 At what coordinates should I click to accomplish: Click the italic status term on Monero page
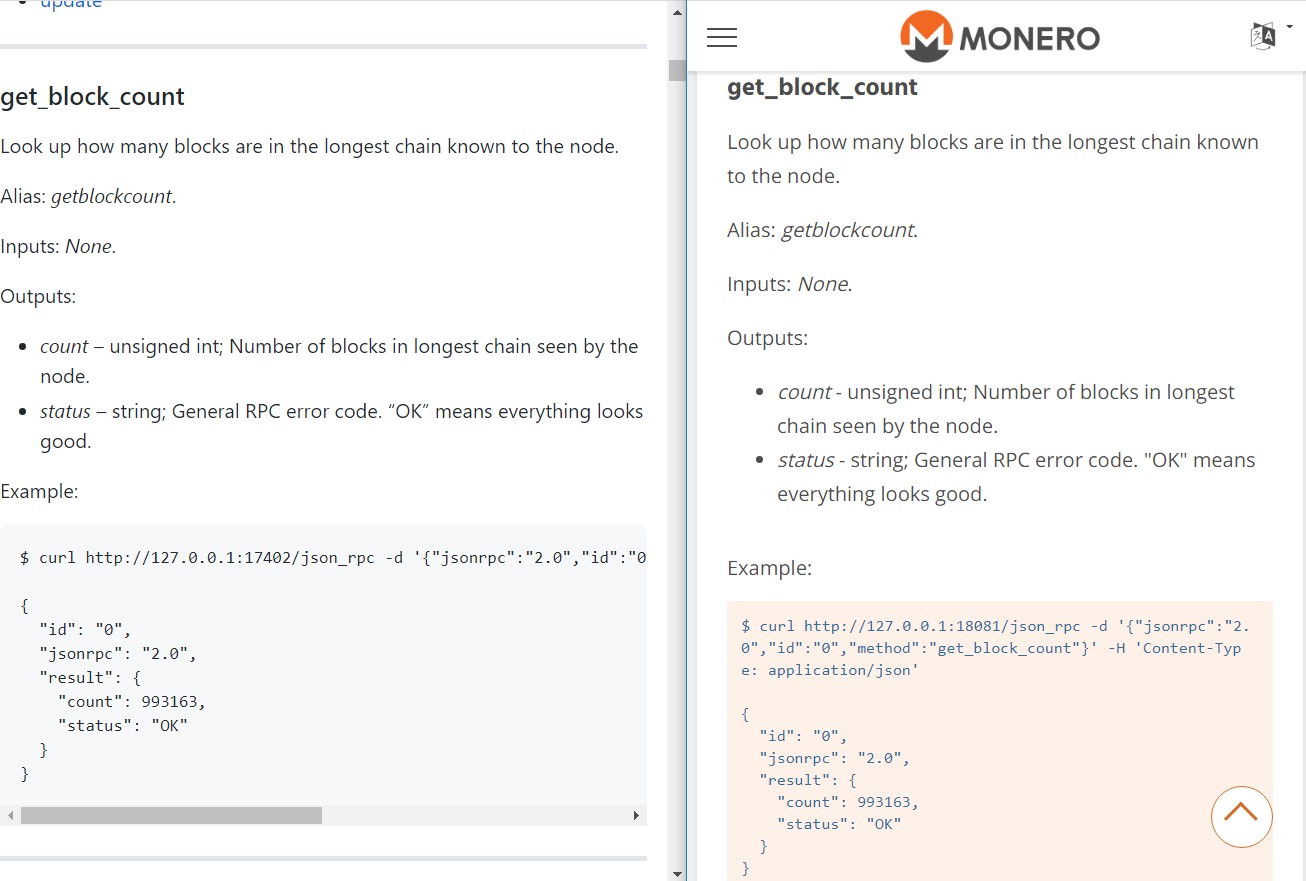[x=805, y=460]
